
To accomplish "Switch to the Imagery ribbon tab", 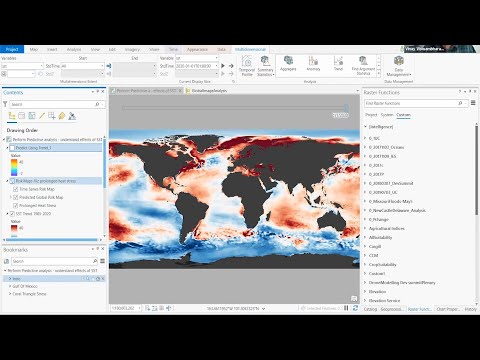I will tap(132, 49).
